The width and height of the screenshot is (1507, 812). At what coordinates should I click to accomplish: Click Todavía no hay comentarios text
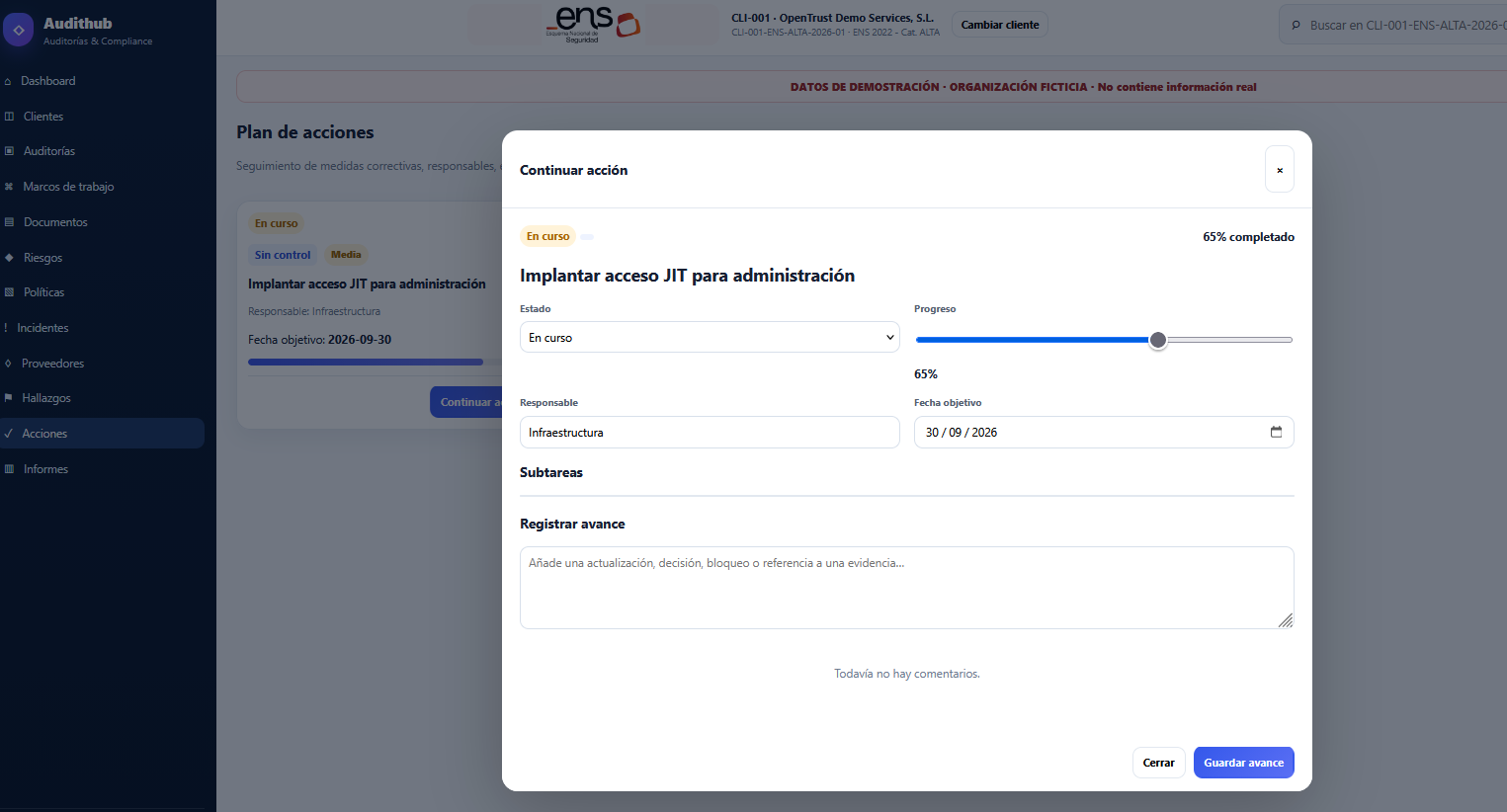pyautogui.click(x=907, y=674)
